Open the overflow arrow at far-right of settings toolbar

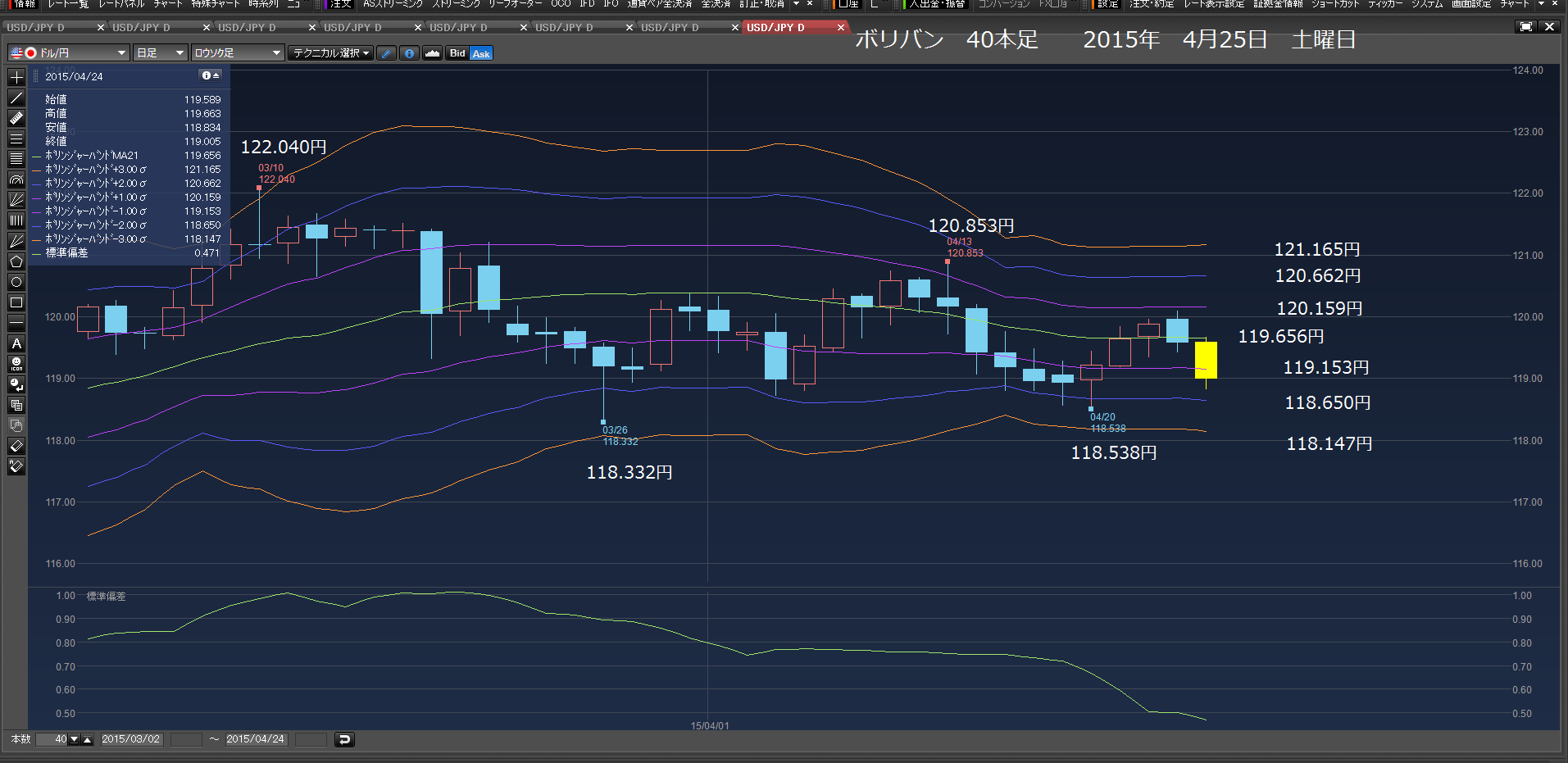[x=1542, y=4]
